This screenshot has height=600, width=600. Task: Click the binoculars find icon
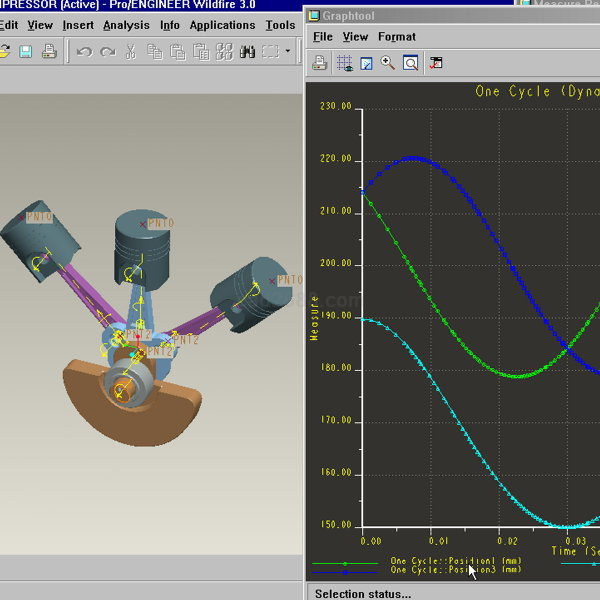point(223,51)
